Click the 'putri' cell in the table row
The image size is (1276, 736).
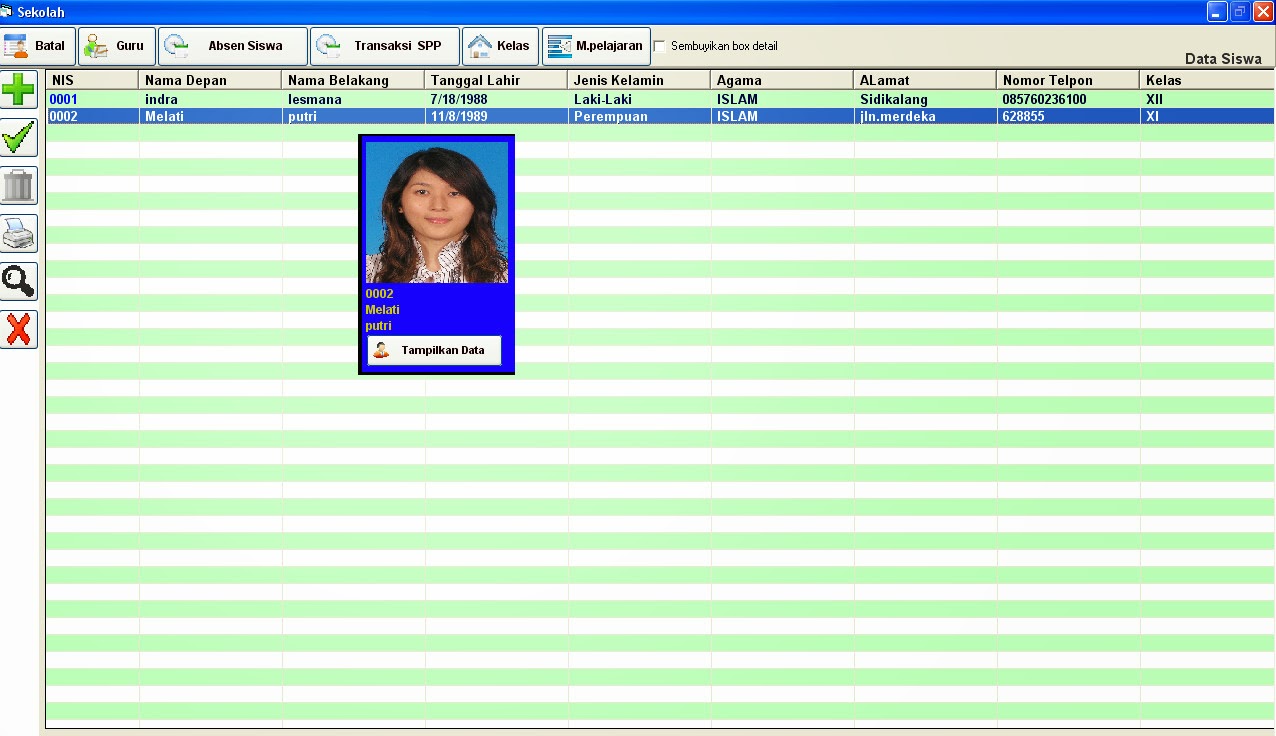point(353,116)
